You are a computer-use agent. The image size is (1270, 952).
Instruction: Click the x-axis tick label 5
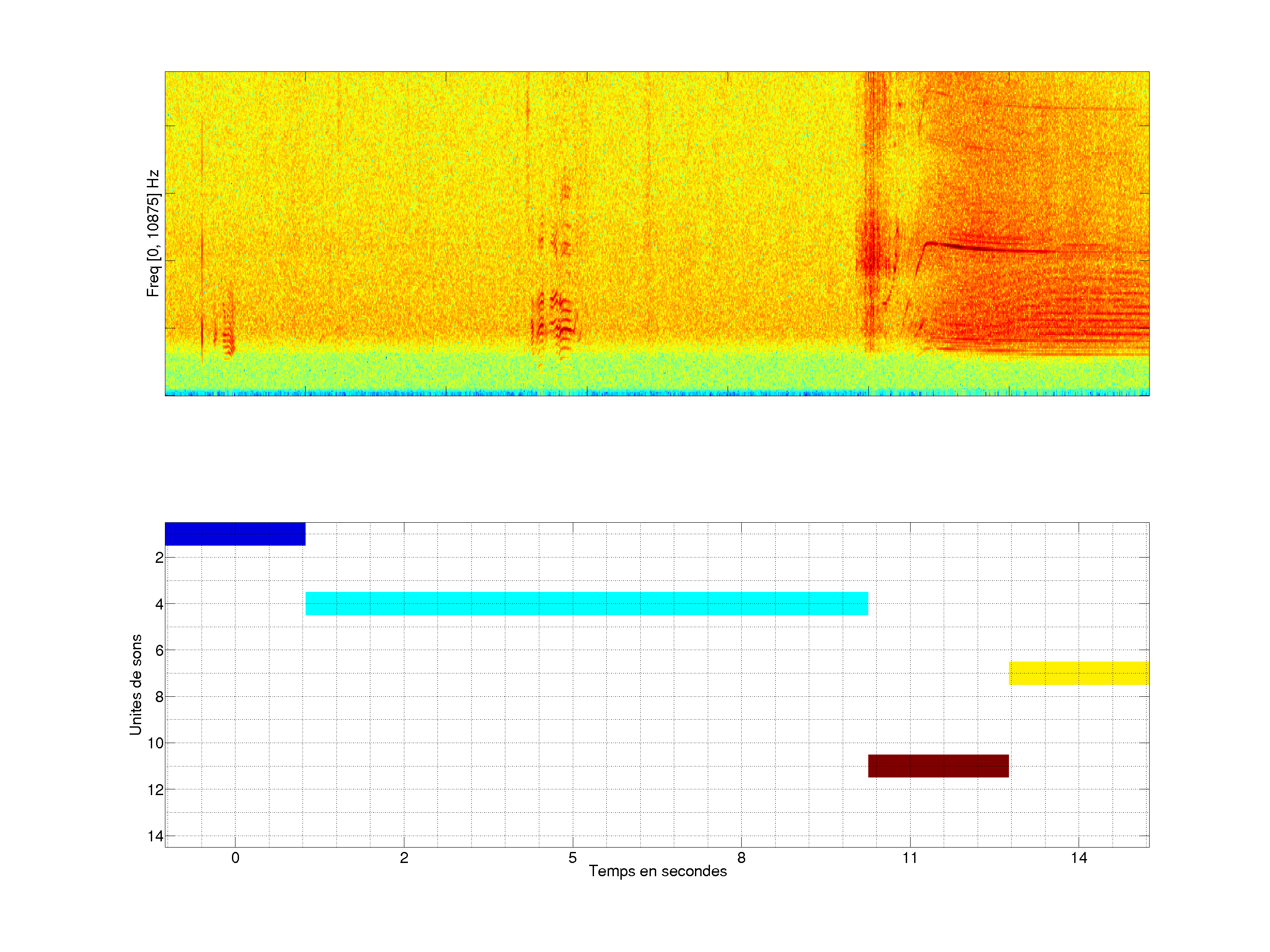[x=572, y=858]
